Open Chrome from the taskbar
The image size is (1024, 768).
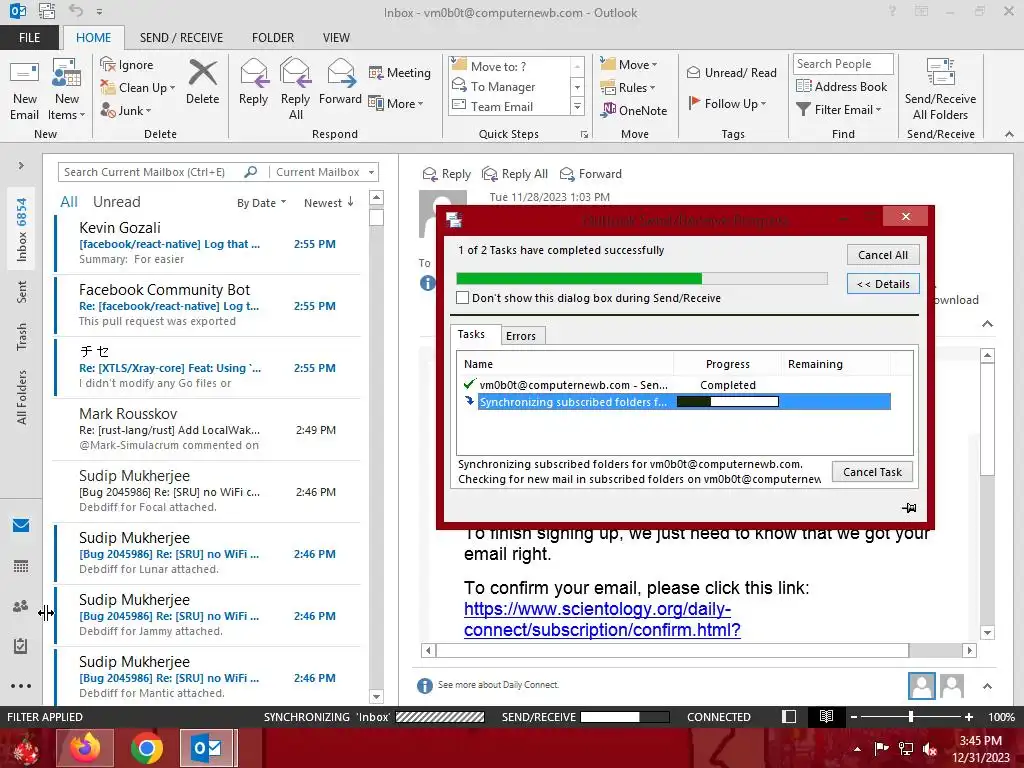[x=146, y=748]
